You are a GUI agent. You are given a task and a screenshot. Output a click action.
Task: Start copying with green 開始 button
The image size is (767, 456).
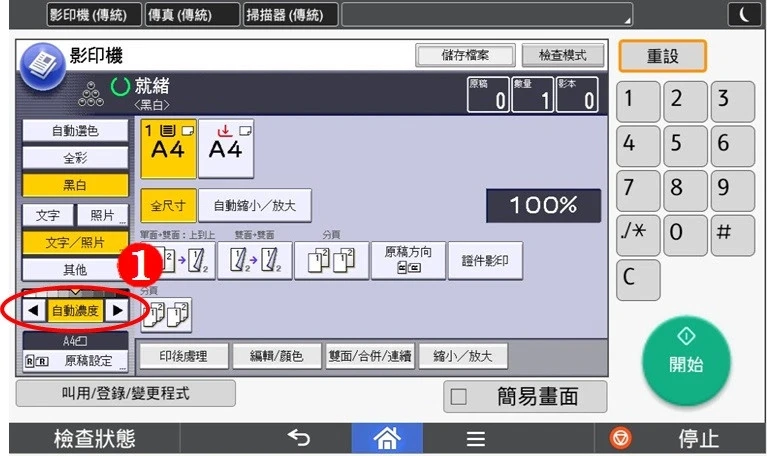[x=686, y=361]
